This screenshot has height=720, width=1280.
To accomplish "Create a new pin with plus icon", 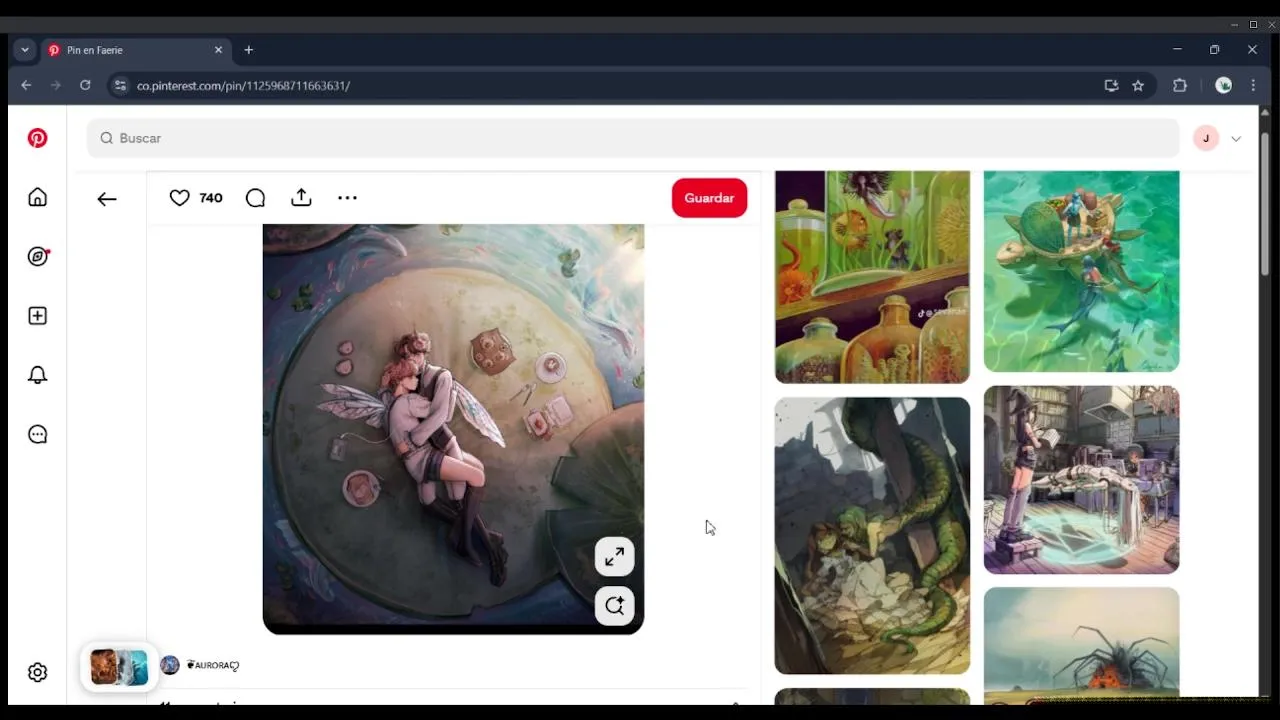I will tap(37, 316).
